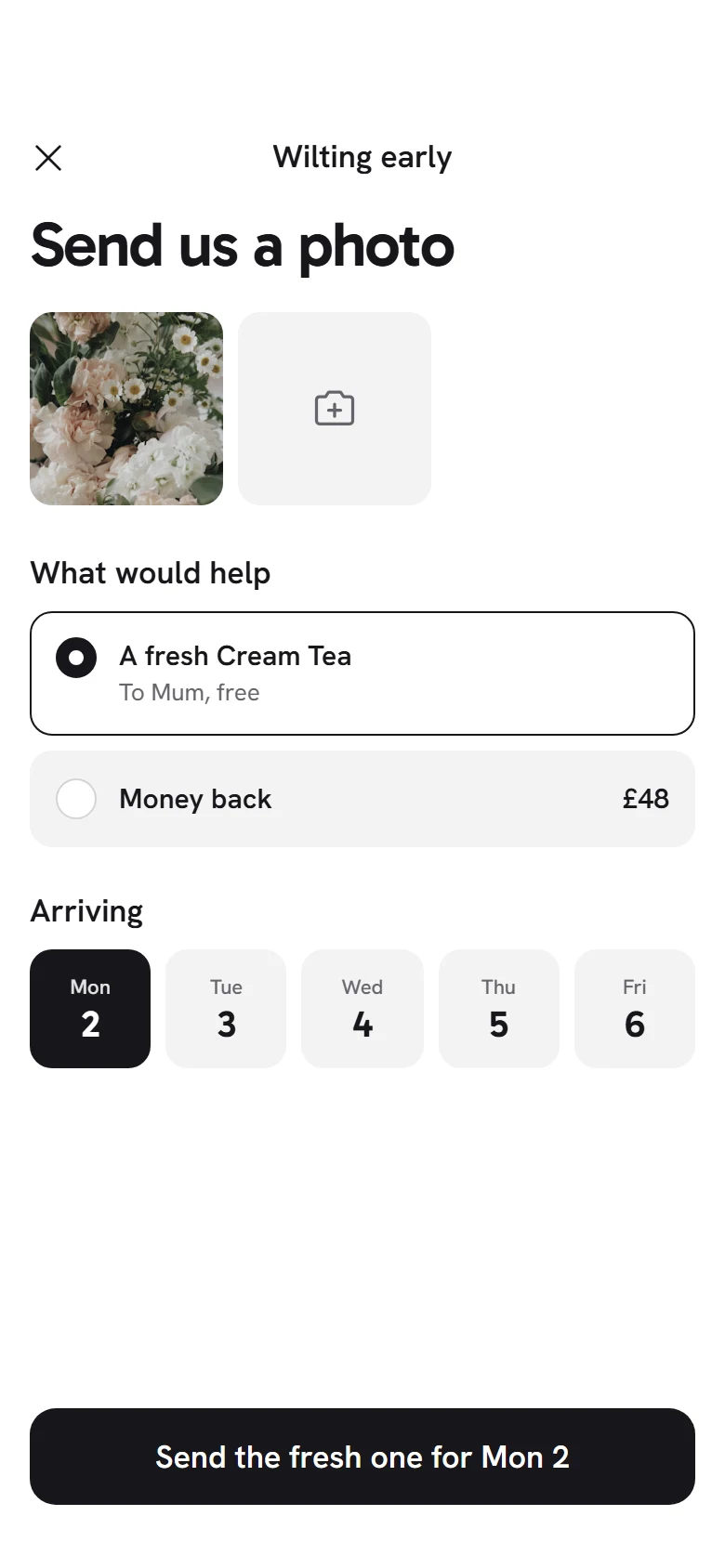Tap the add photo camera icon

(335, 409)
